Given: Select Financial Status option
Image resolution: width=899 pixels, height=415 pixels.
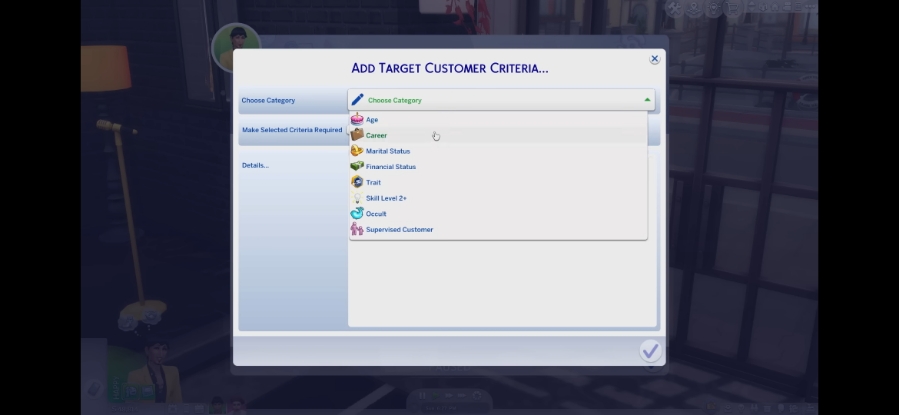Looking at the screenshot, I should click(498, 167).
